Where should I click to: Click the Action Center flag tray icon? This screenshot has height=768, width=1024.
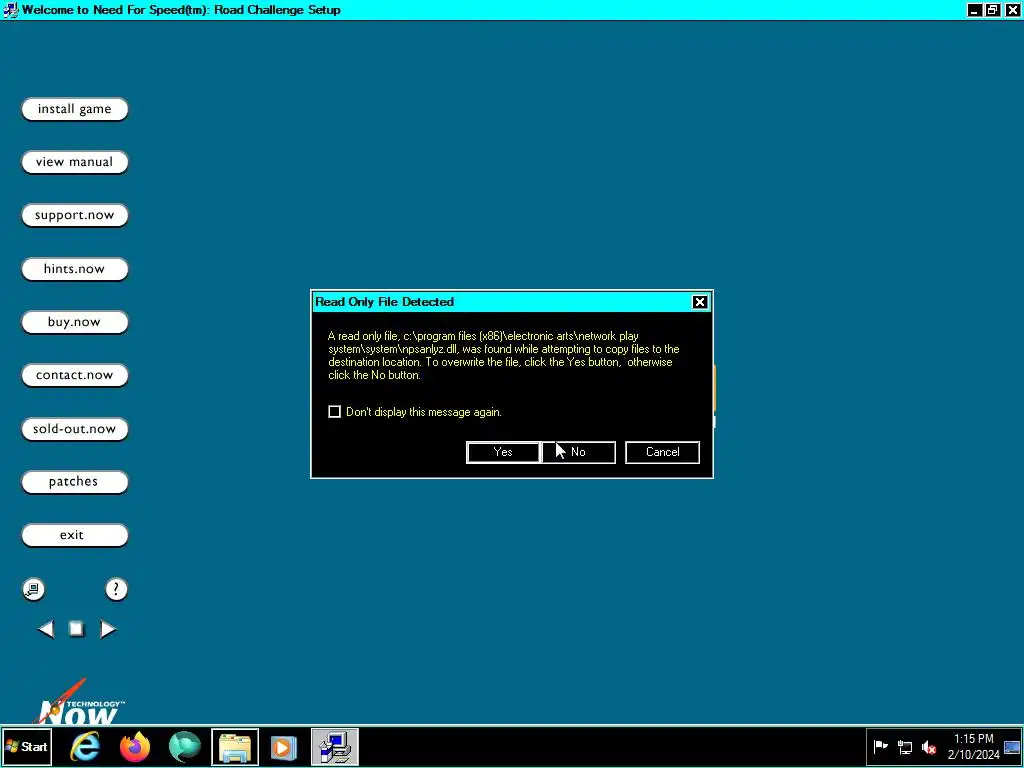pos(880,746)
